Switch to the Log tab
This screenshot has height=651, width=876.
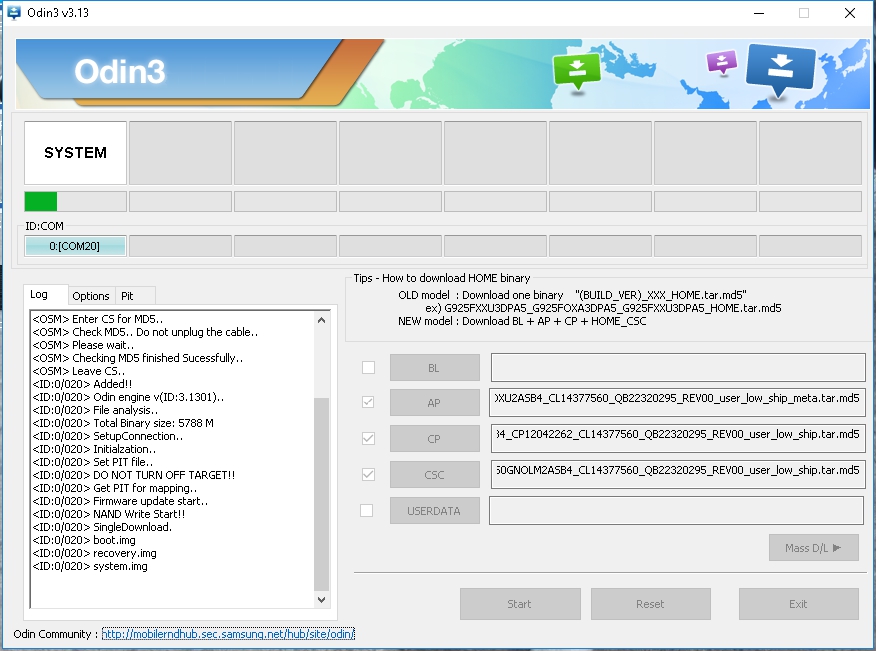[46, 294]
